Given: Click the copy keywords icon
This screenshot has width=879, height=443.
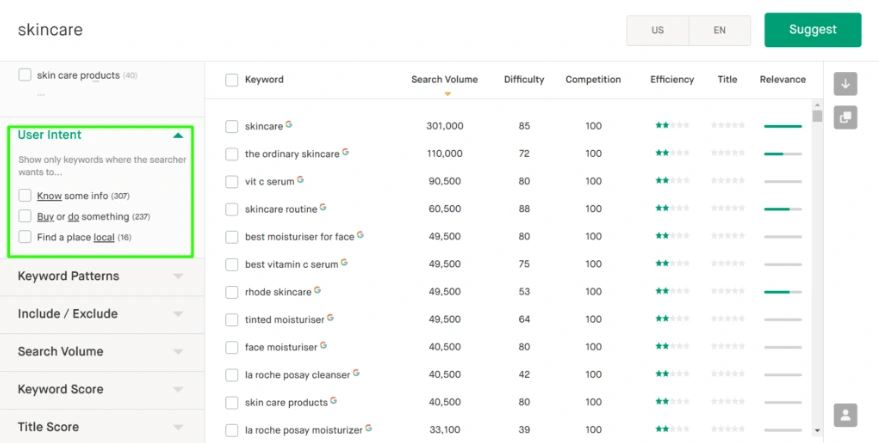Looking at the screenshot, I should (x=845, y=118).
